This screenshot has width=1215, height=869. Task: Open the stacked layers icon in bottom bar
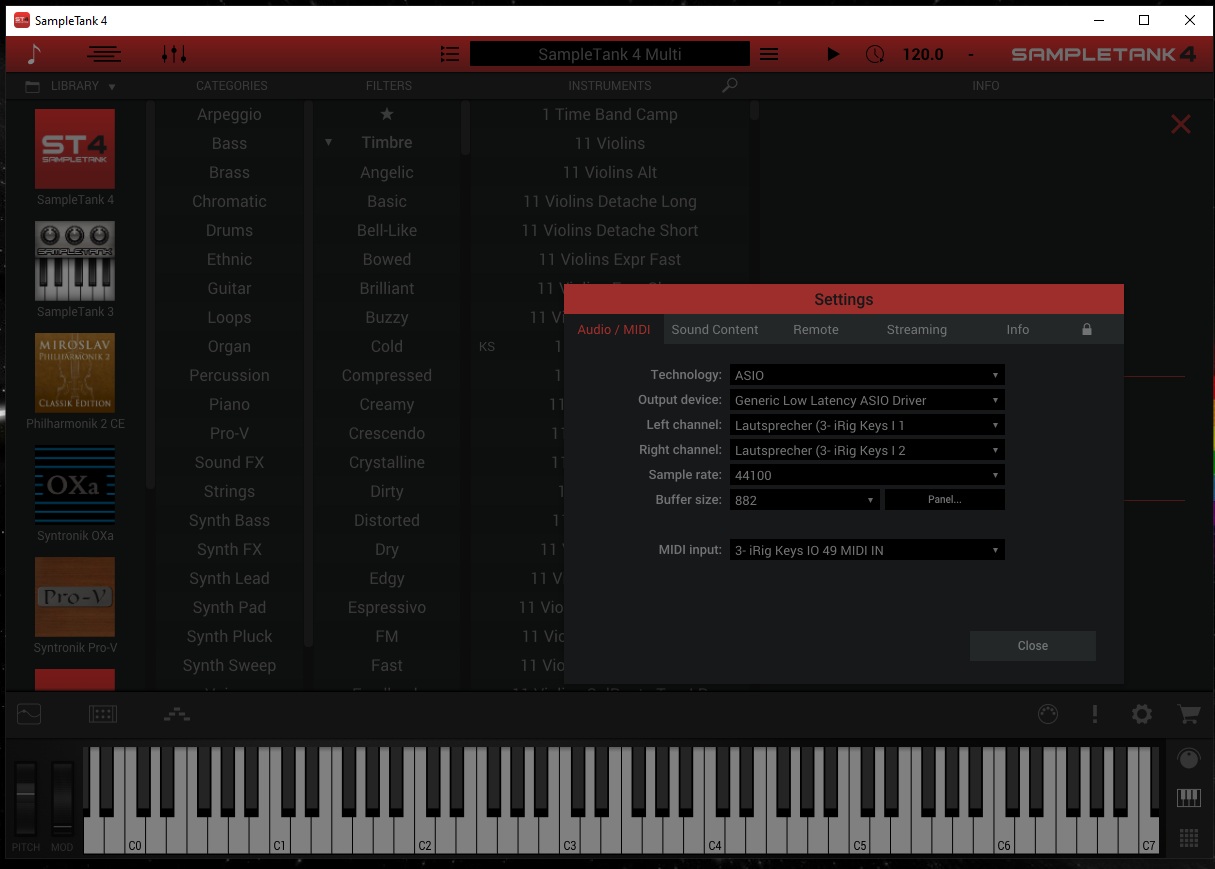pos(177,714)
